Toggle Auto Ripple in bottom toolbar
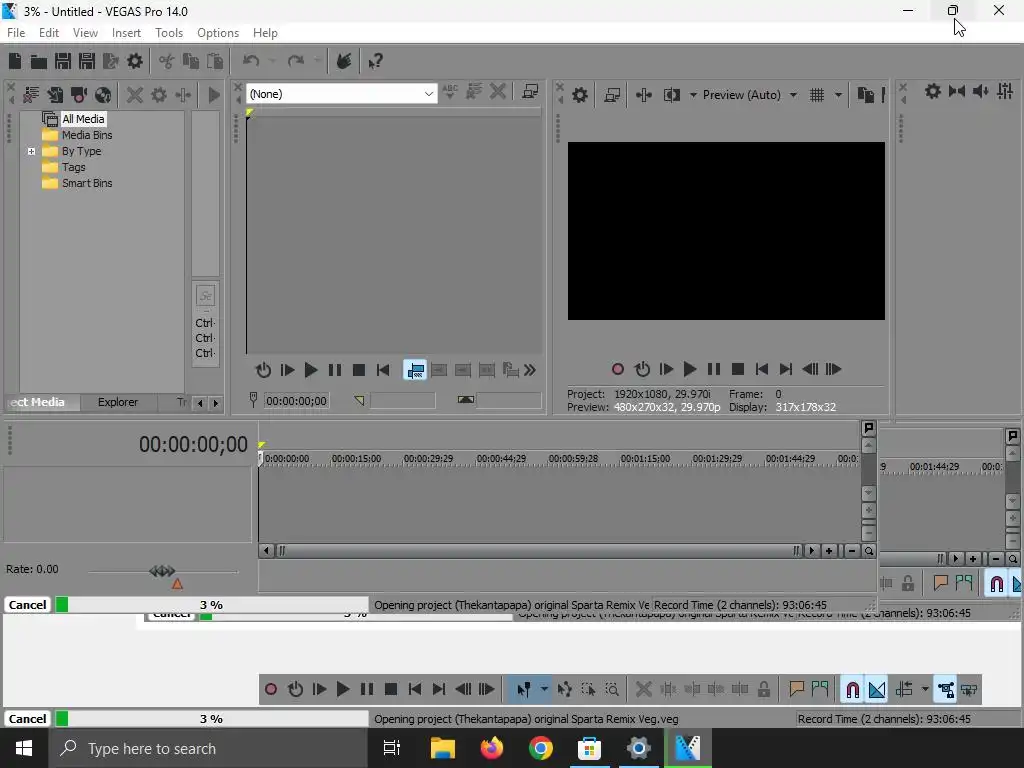The width and height of the screenshot is (1024, 768). 904,689
